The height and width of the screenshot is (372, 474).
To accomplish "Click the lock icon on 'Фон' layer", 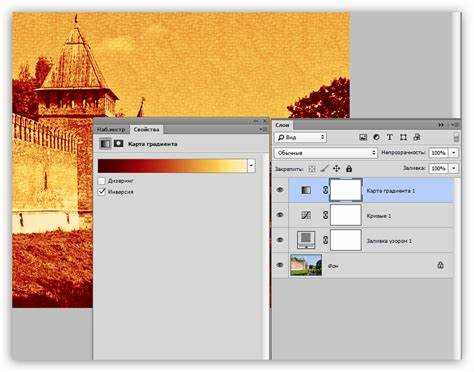I will [440, 265].
